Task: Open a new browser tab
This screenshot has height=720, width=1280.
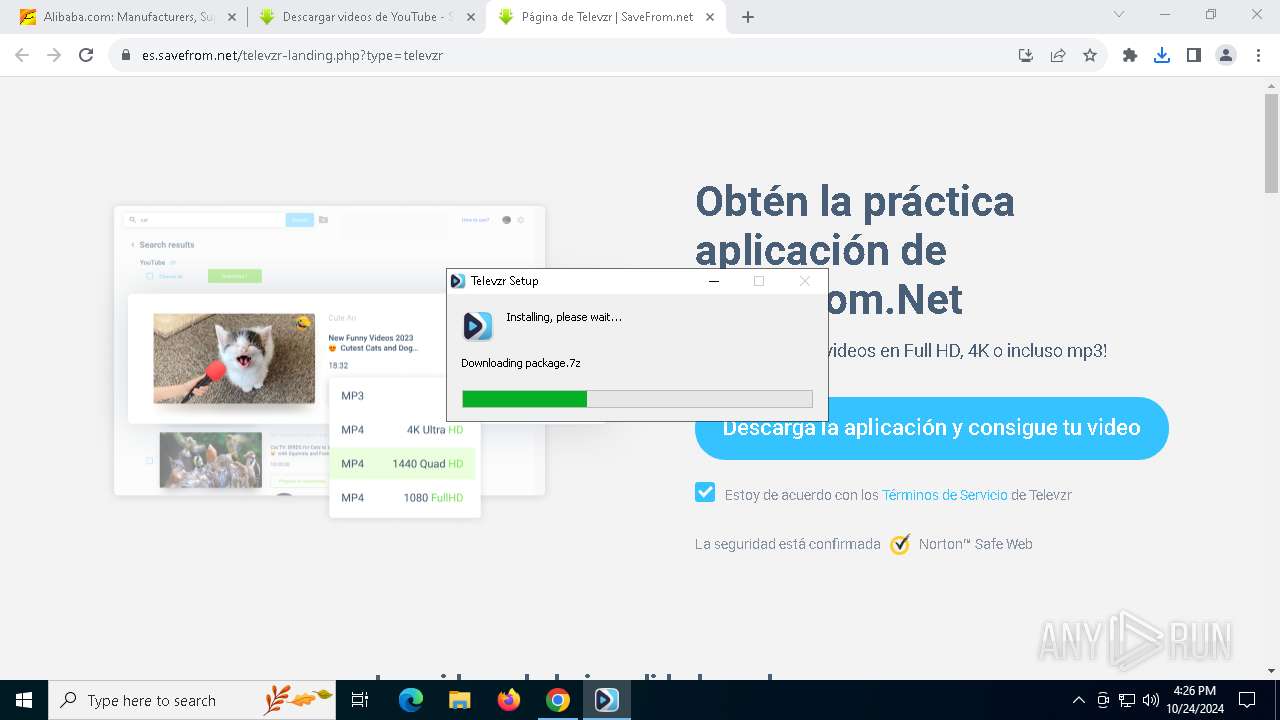Action: tap(748, 17)
